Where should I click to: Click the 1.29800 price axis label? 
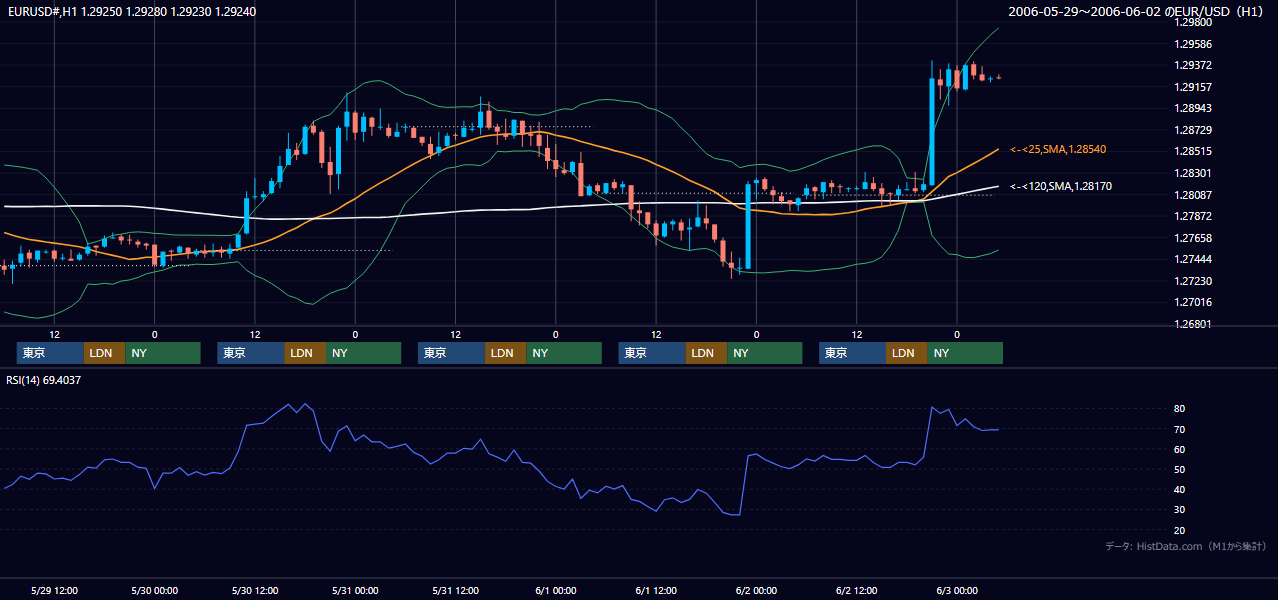point(1192,22)
